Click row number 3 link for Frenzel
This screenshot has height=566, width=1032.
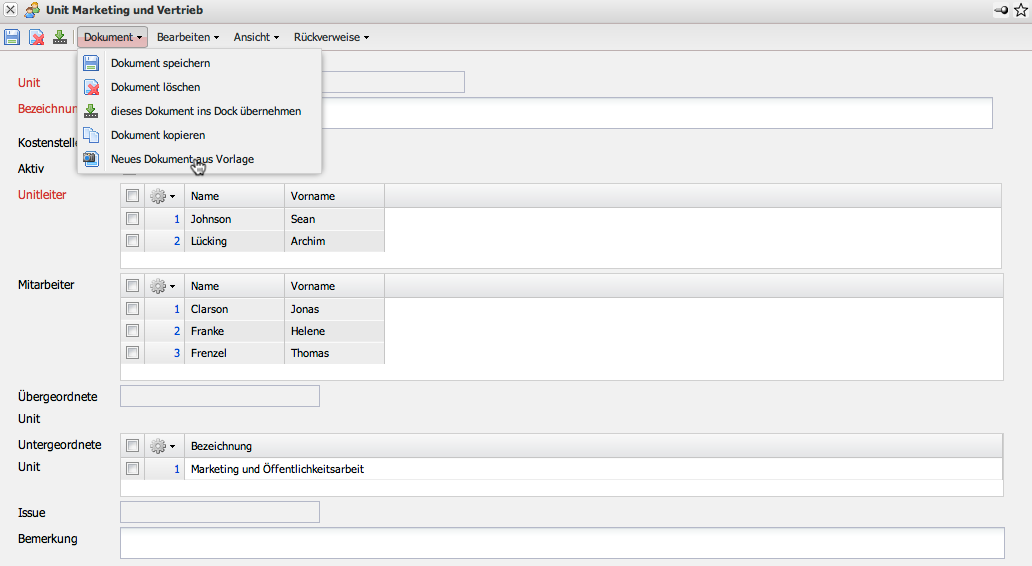click(177, 353)
